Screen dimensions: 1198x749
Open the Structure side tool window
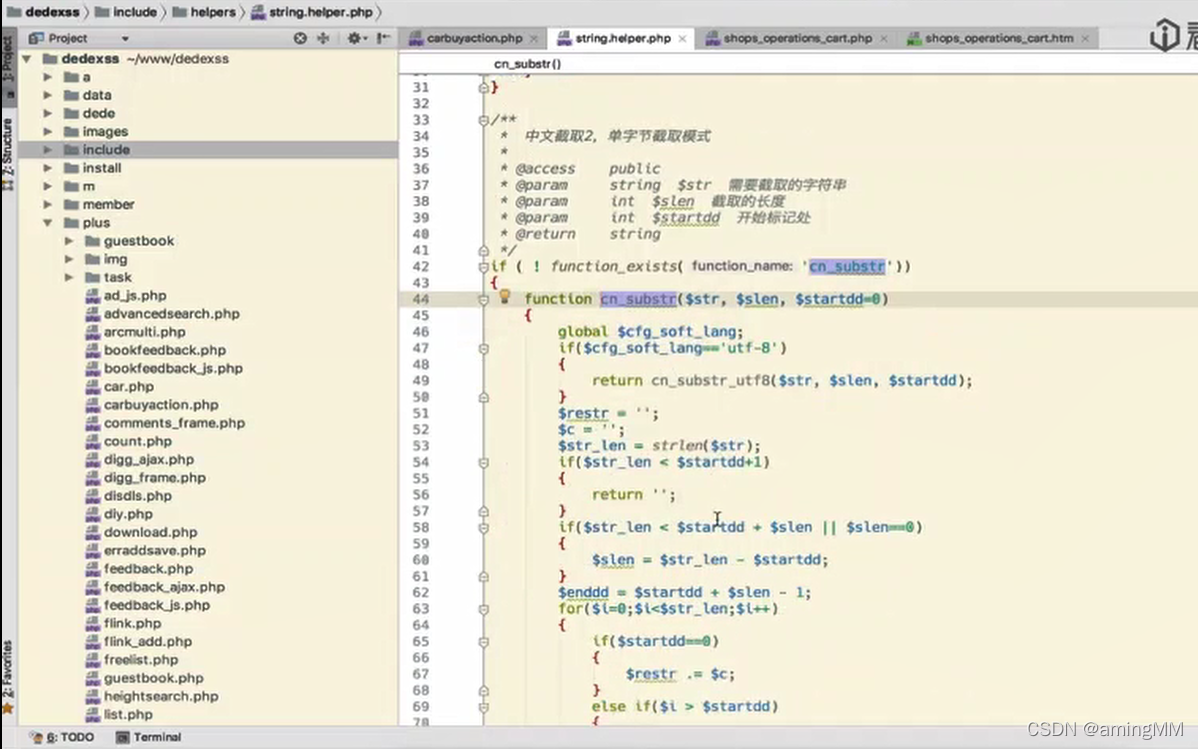coord(8,154)
